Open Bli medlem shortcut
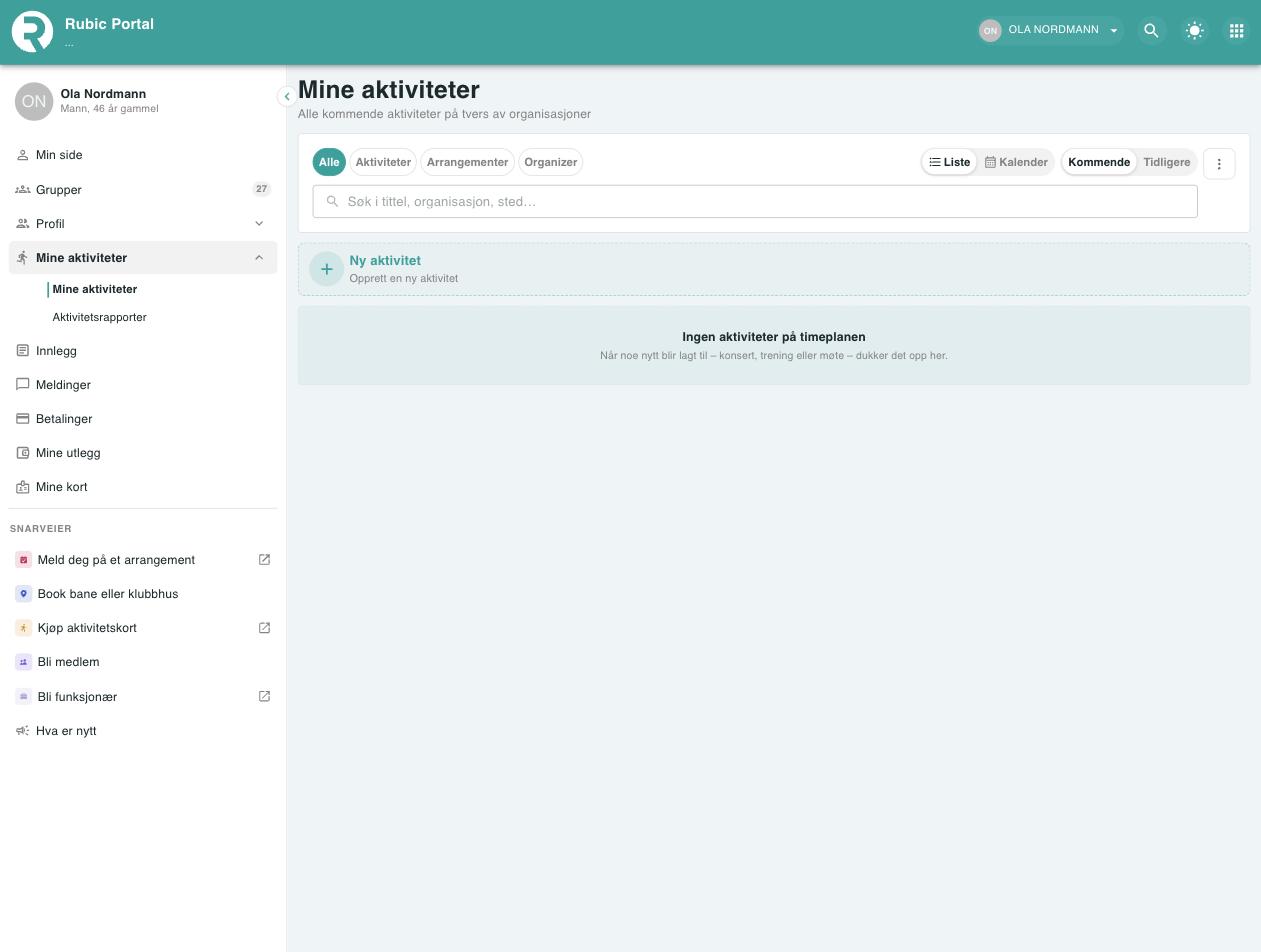The height and width of the screenshot is (952, 1261). pyautogui.click(x=143, y=662)
